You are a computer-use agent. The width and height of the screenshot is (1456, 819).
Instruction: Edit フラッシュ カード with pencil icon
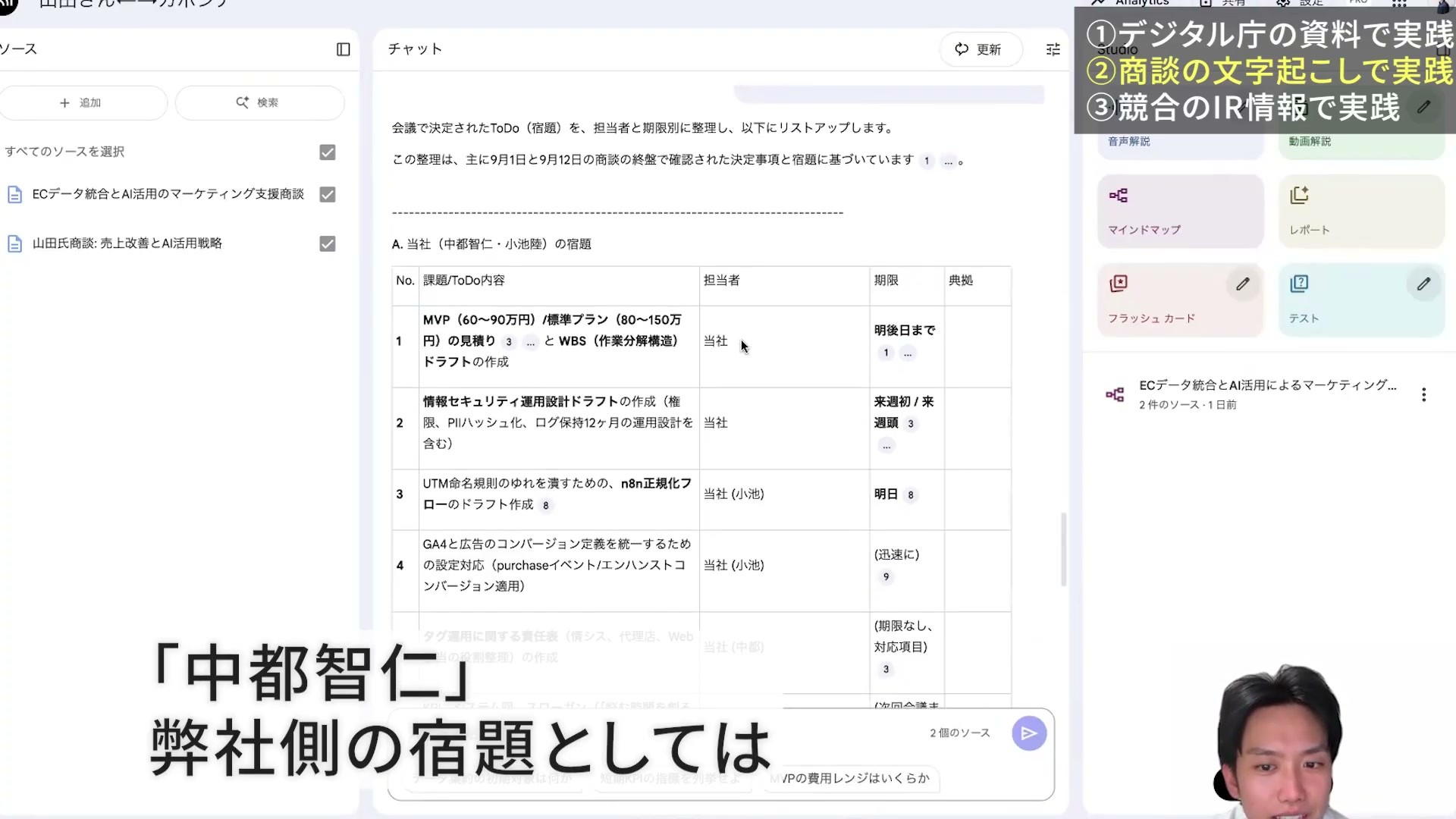[1242, 284]
